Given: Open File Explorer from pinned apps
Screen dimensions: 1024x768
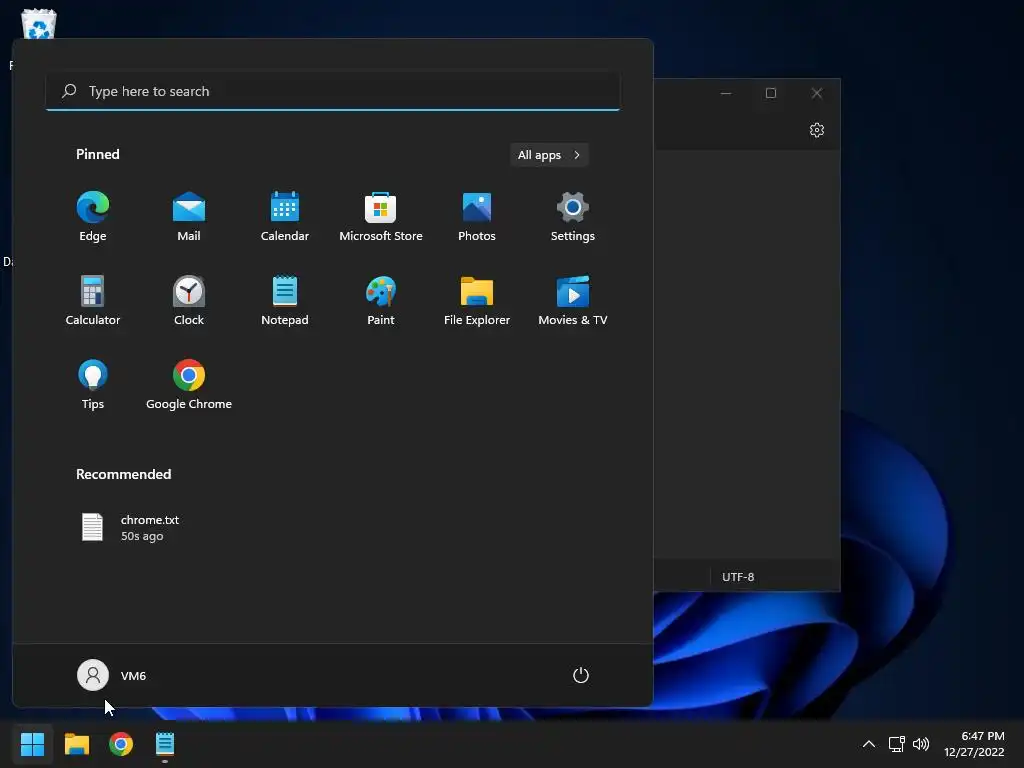Looking at the screenshot, I should pyautogui.click(x=477, y=300).
